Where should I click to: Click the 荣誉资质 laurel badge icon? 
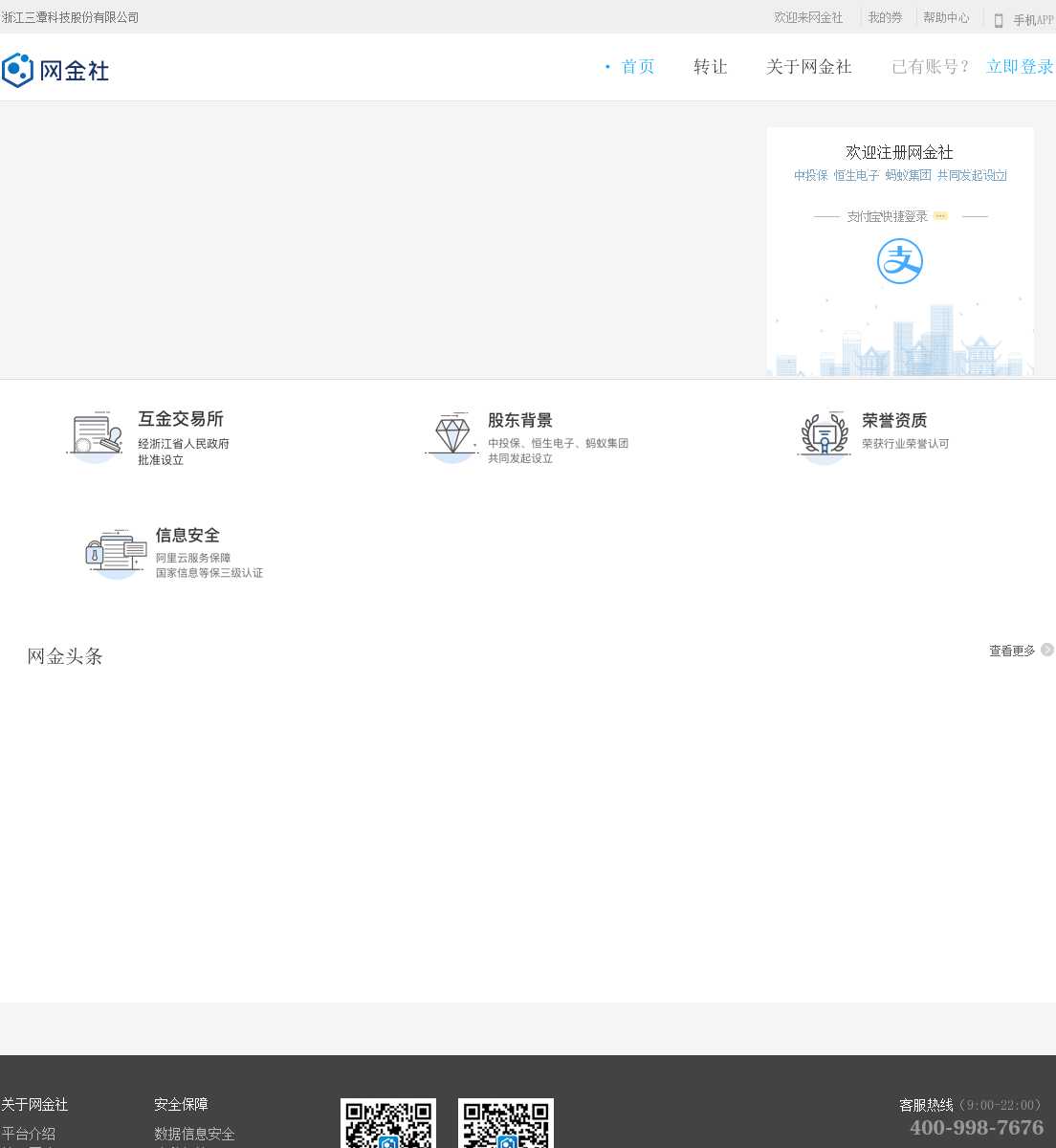824,437
